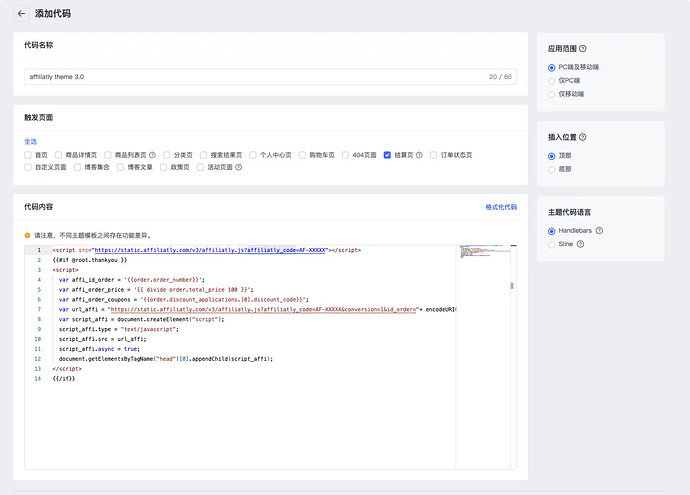The image size is (690, 495).
Task: Show info icon beside 结算页
Action: 419,155
